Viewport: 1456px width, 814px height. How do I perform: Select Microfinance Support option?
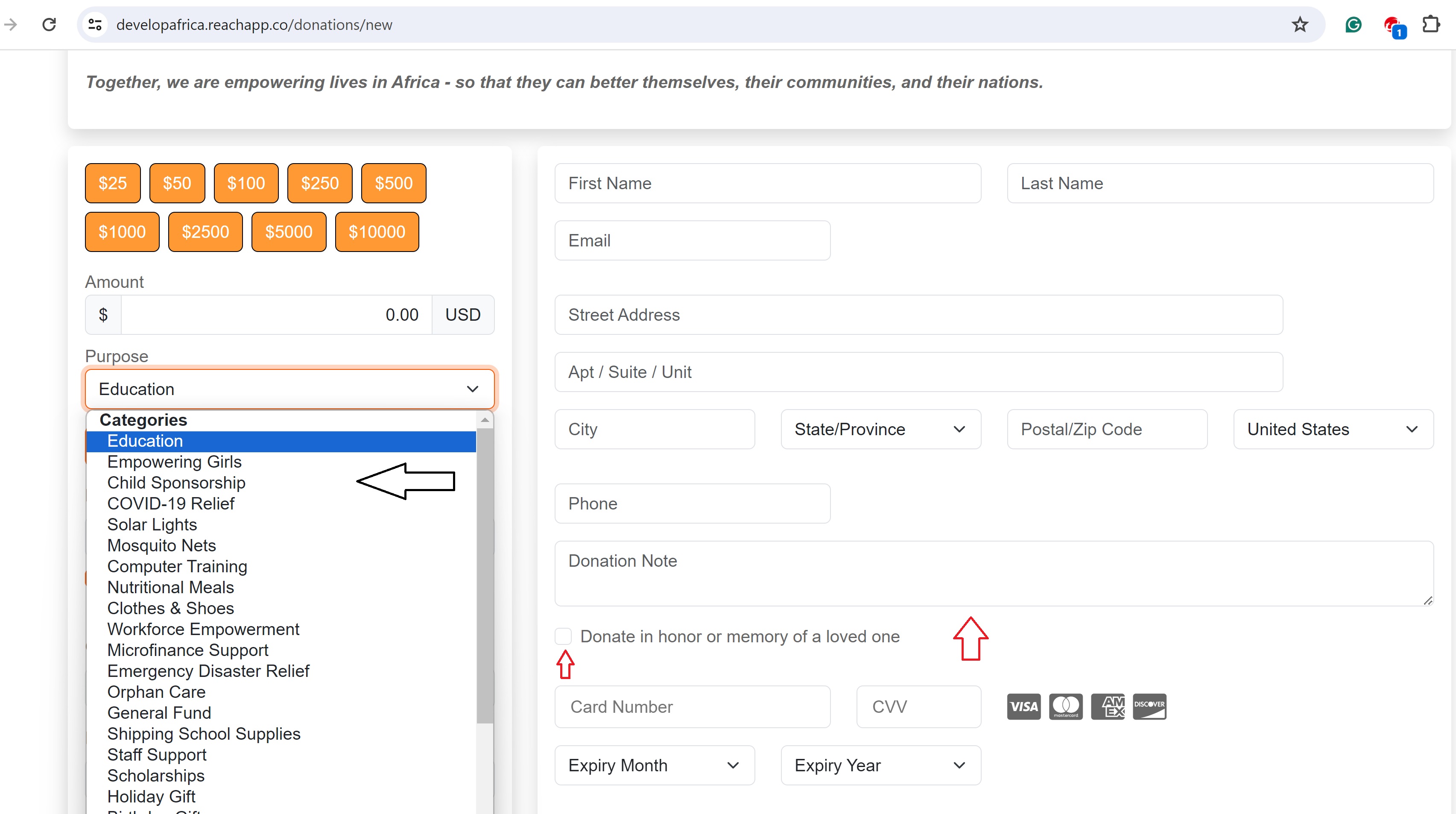(x=281, y=650)
